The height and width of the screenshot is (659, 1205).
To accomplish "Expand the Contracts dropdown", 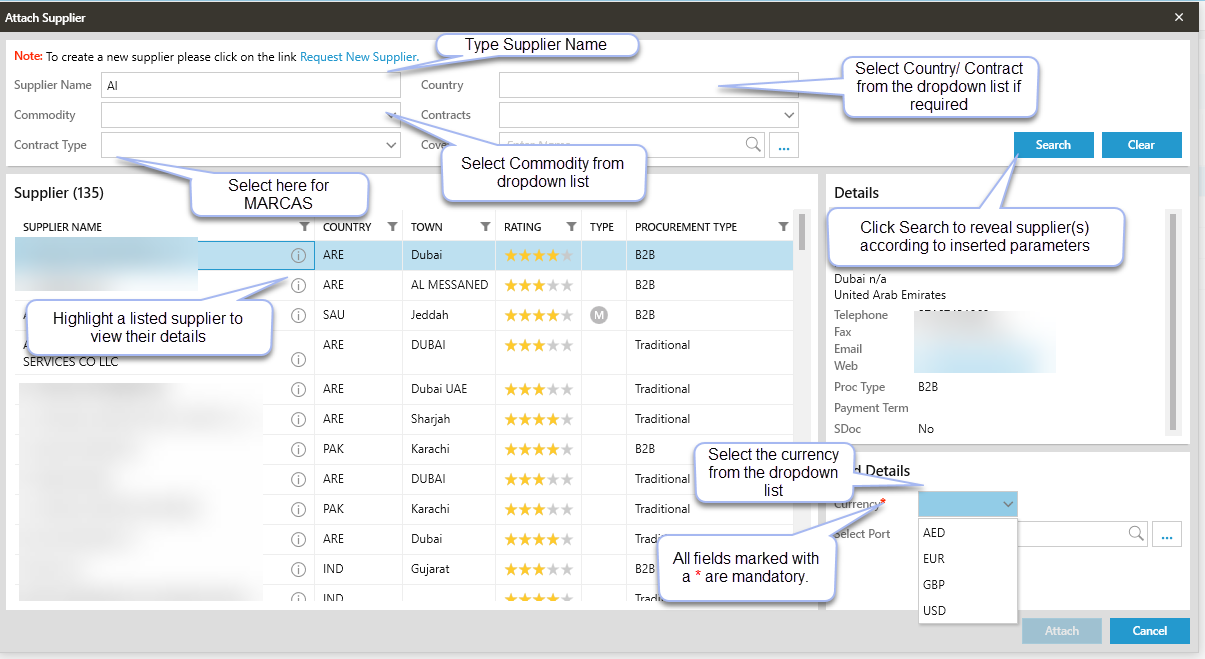I will click(x=789, y=115).
